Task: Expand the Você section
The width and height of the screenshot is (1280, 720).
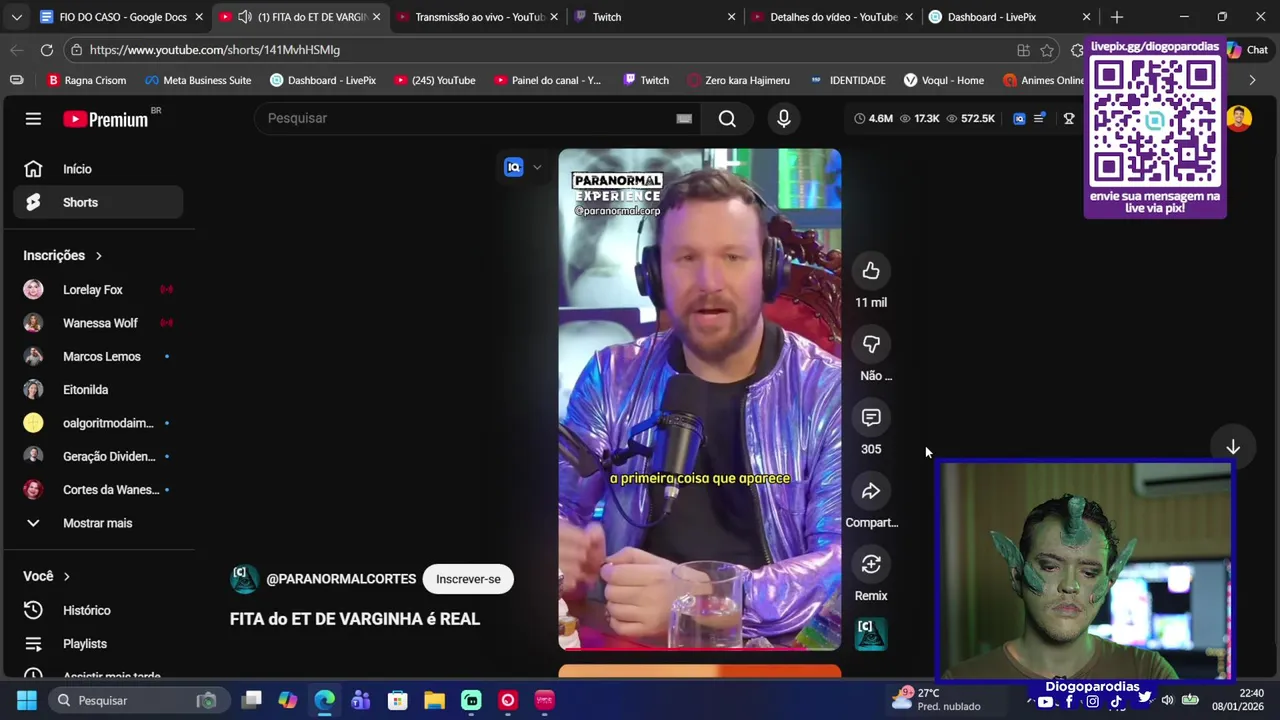Action: [x=46, y=576]
